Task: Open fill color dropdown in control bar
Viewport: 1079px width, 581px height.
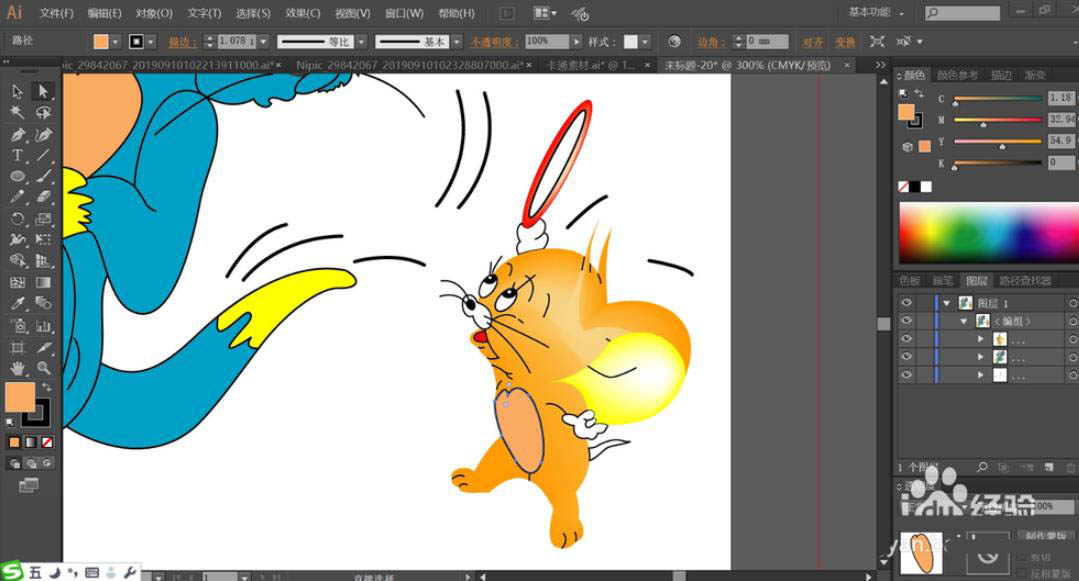Action: [115, 42]
